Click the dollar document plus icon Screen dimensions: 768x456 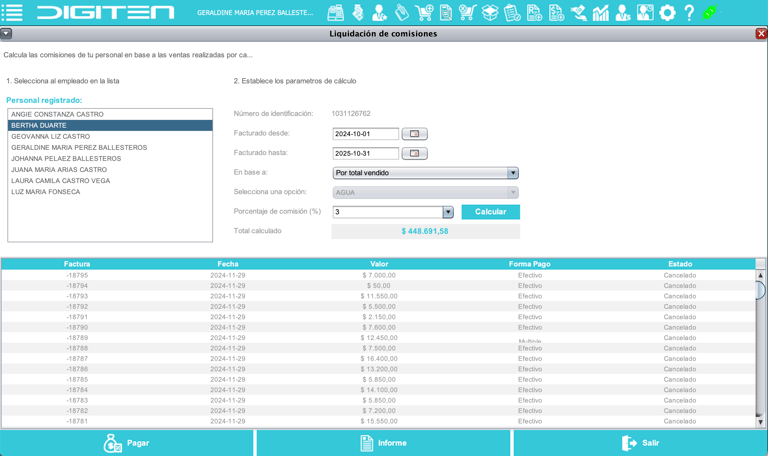(556, 13)
